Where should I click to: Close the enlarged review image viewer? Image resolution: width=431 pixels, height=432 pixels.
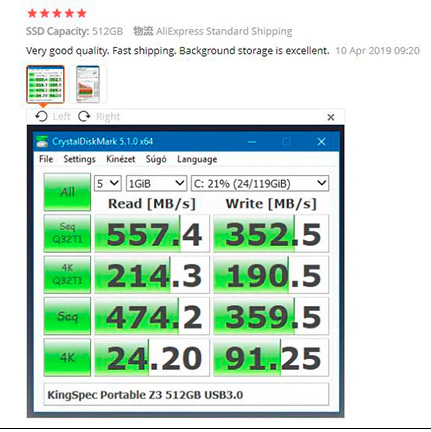[331, 117]
